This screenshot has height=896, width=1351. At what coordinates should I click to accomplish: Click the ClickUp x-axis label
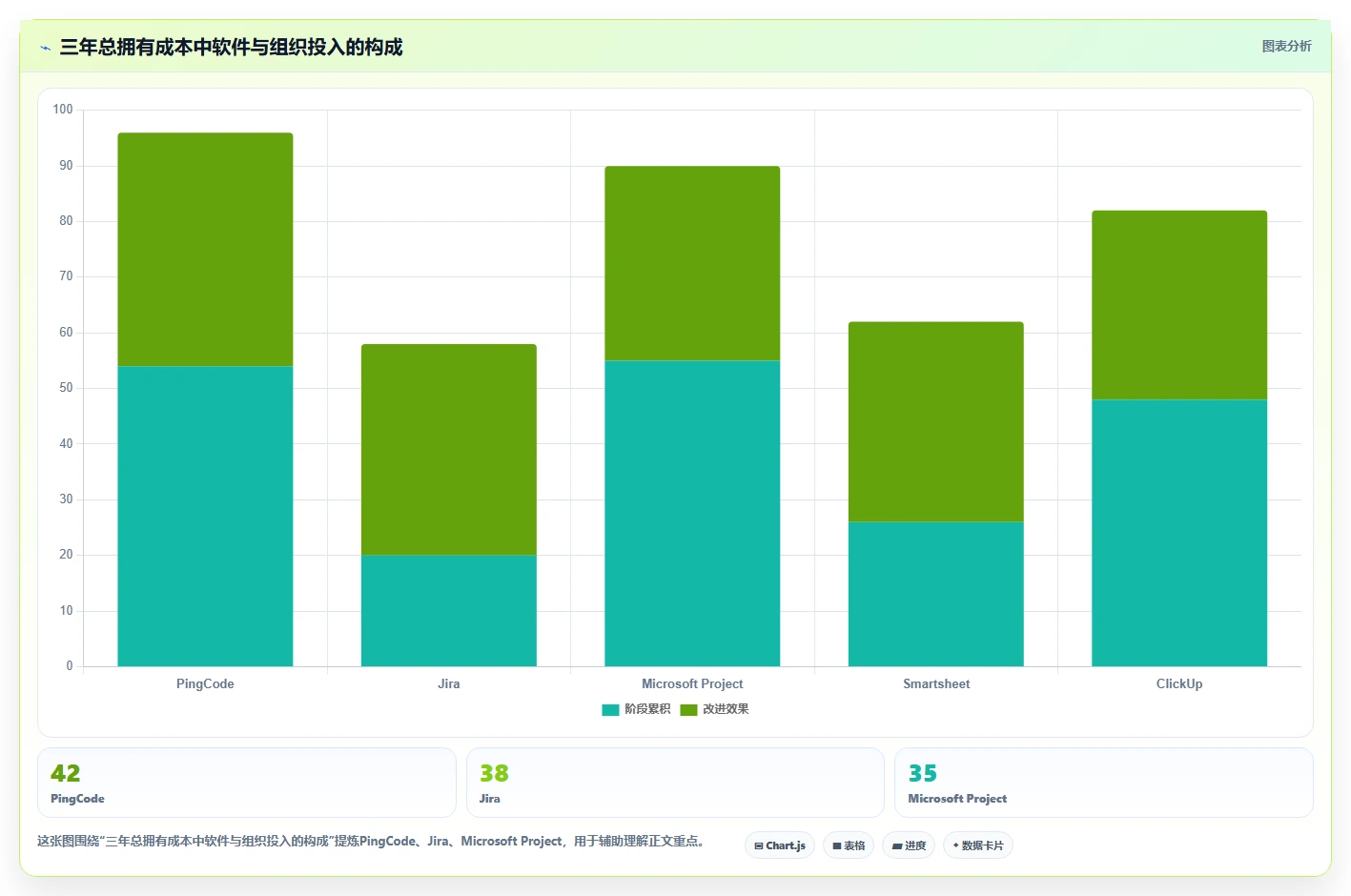(1179, 683)
